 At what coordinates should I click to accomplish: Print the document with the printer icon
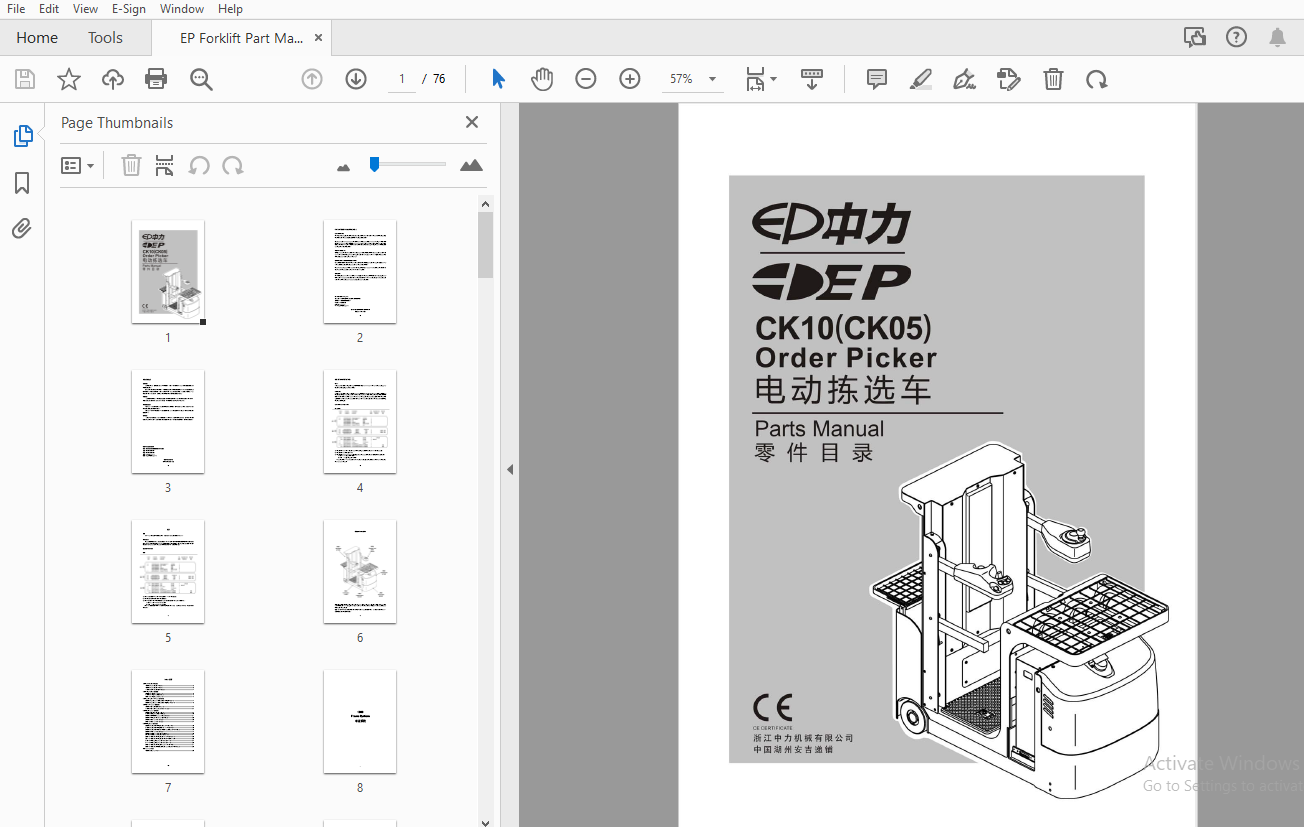tap(156, 79)
